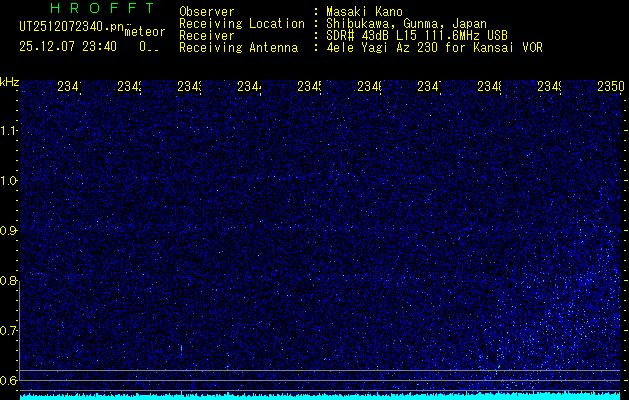This screenshot has width=629, height=400.
Task: Select the 0.7 kHz frequency tick
Action: coord(9,331)
